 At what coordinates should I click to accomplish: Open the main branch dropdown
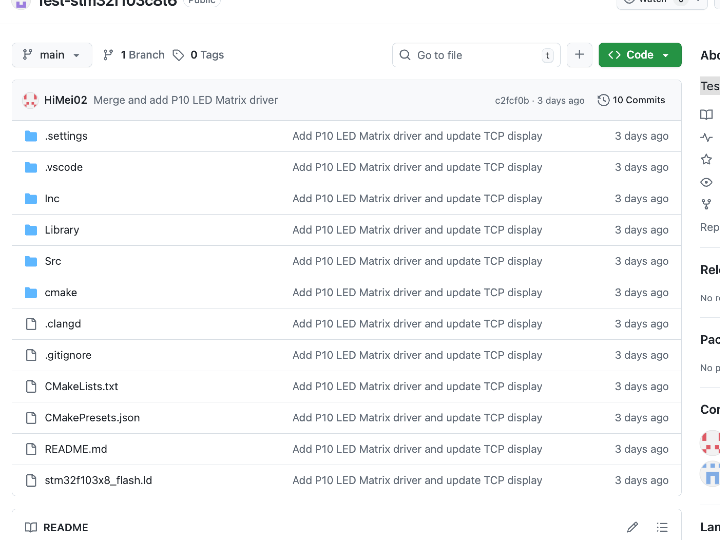coord(52,55)
